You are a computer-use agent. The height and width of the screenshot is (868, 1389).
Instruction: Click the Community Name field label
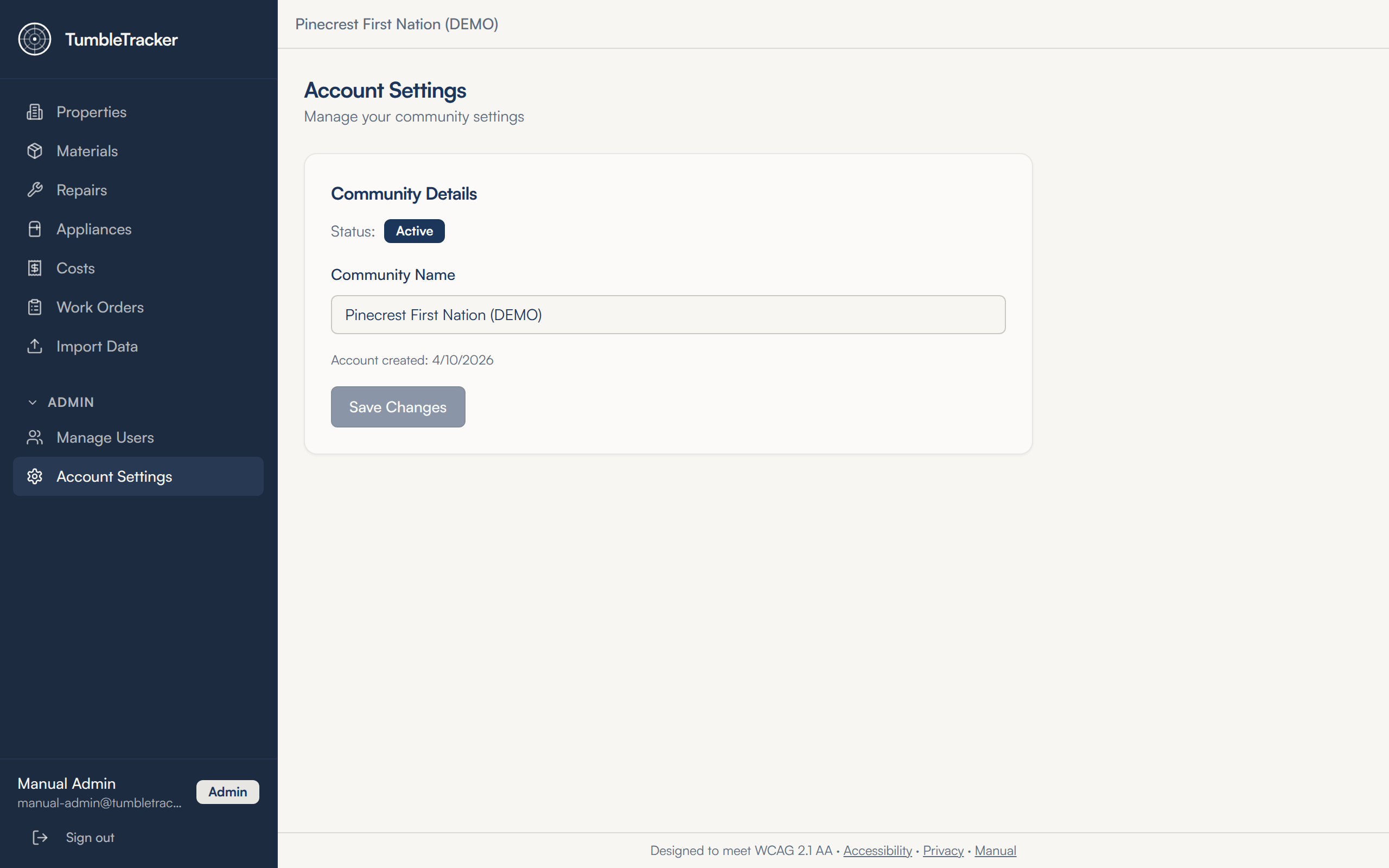tap(393, 275)
